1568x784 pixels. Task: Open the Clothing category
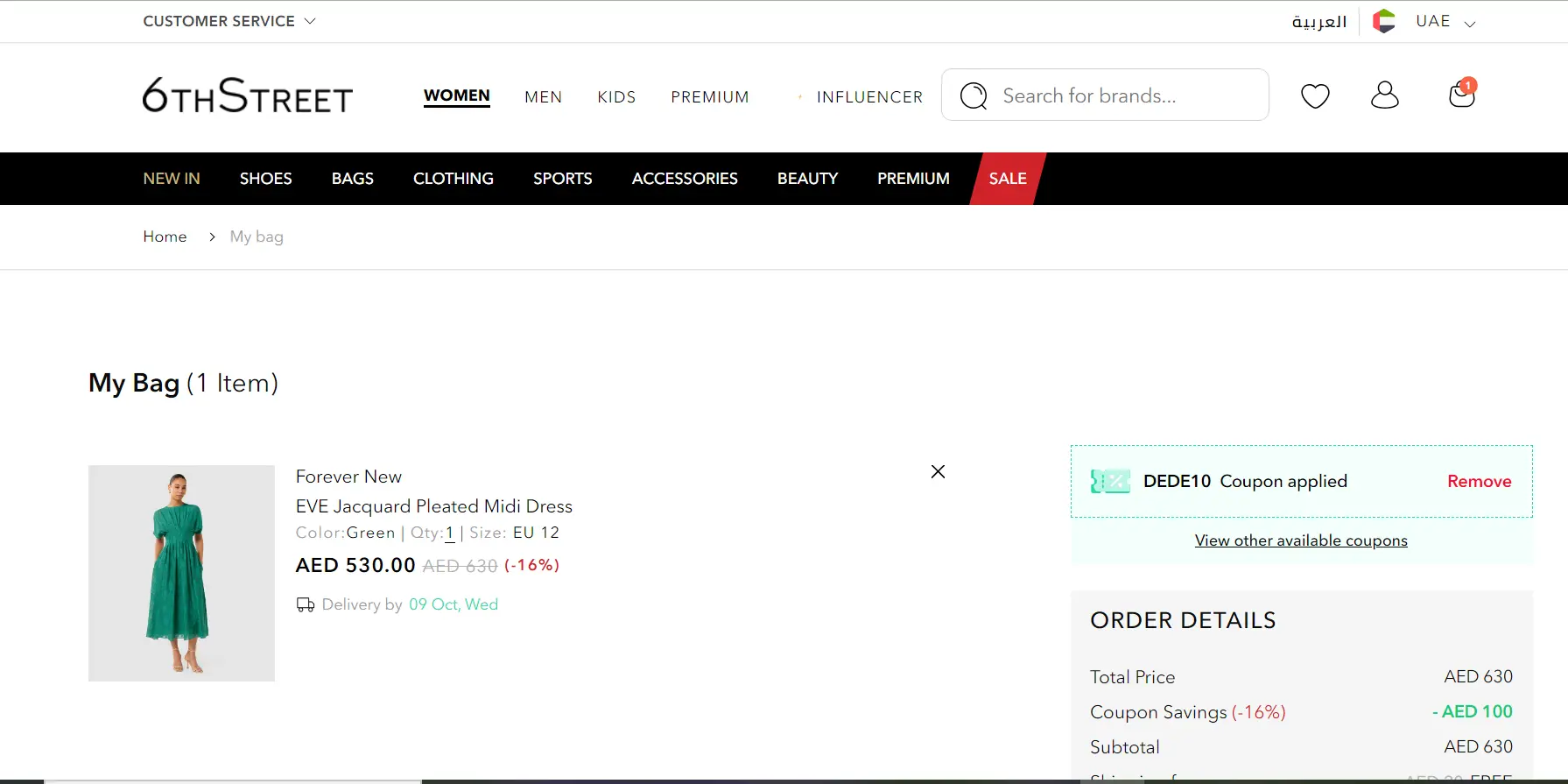tap(454, 179)
